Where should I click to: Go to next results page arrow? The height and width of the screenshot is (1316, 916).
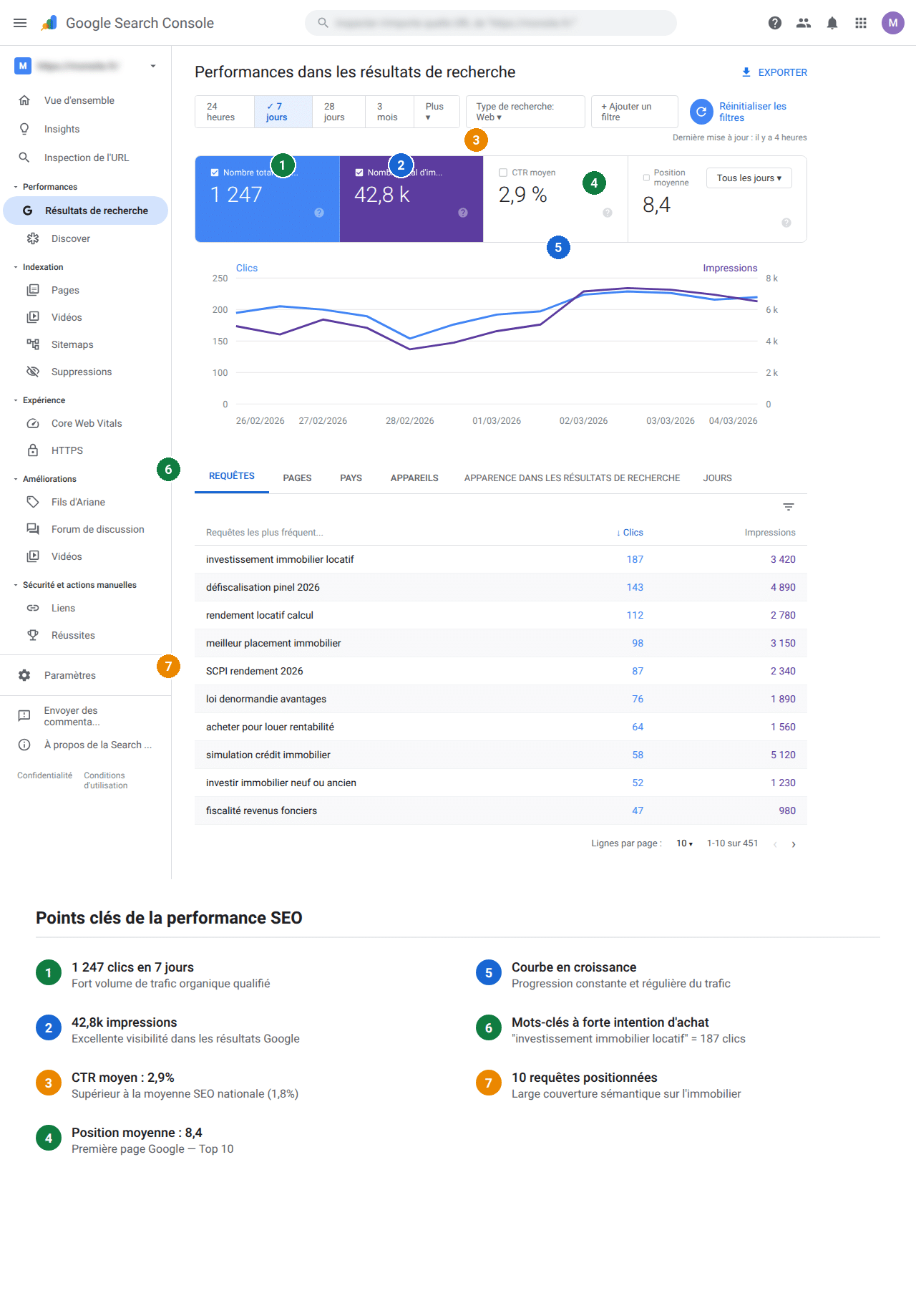794,844
